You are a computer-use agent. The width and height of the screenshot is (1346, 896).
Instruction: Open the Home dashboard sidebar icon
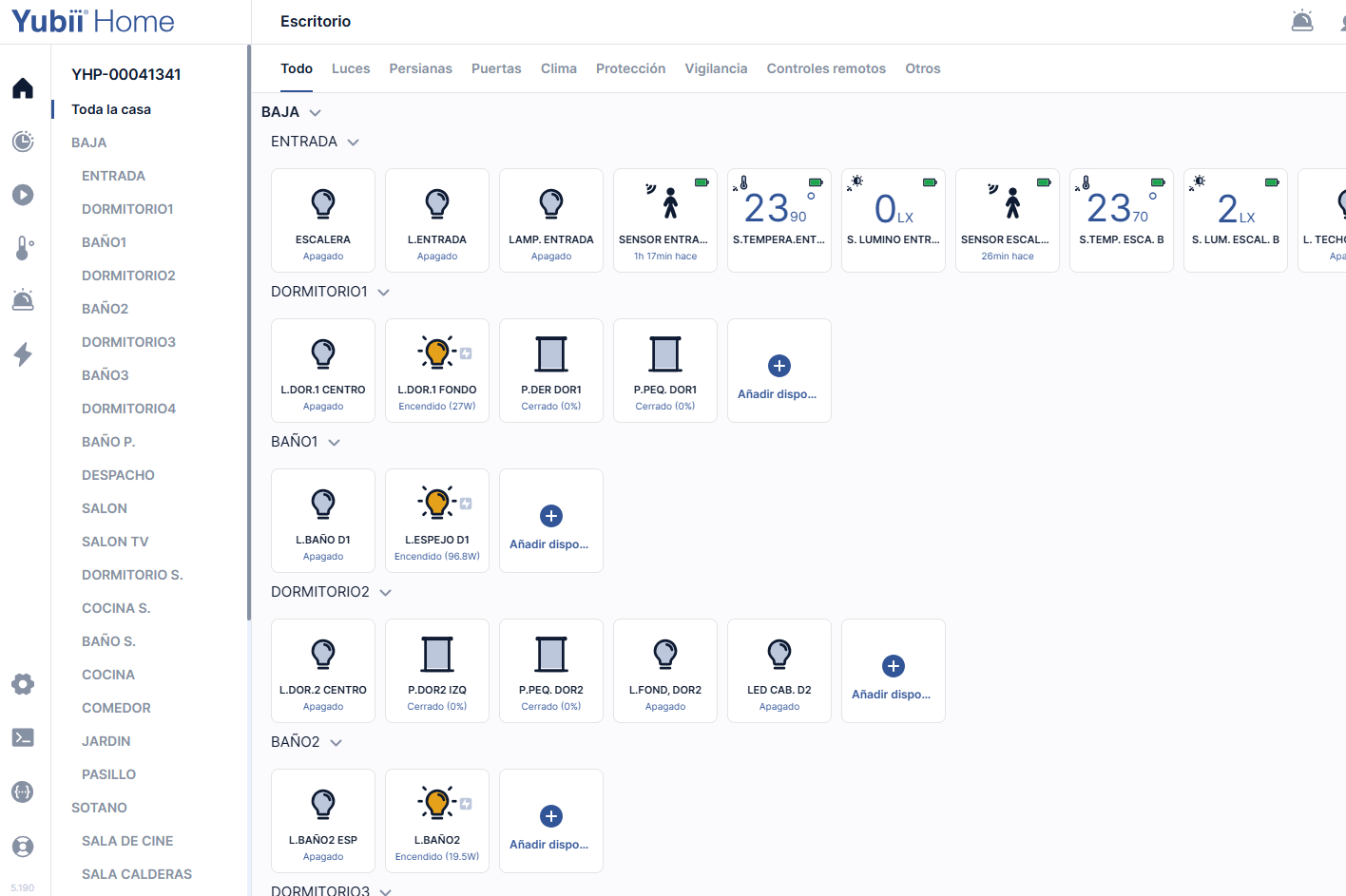pyautogui.click(x=23, y=88)
